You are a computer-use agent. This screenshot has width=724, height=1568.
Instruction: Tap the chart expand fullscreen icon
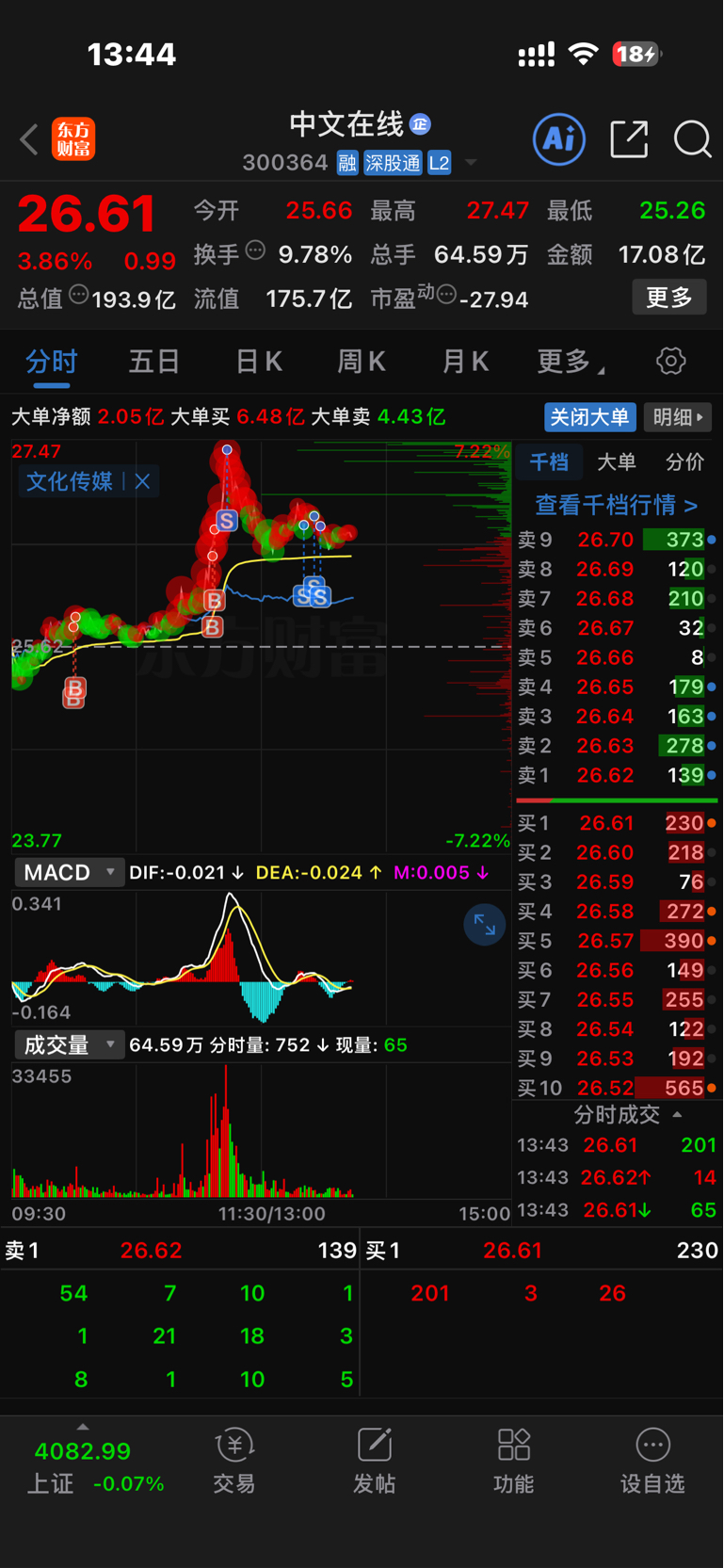(x=485, y=925)
